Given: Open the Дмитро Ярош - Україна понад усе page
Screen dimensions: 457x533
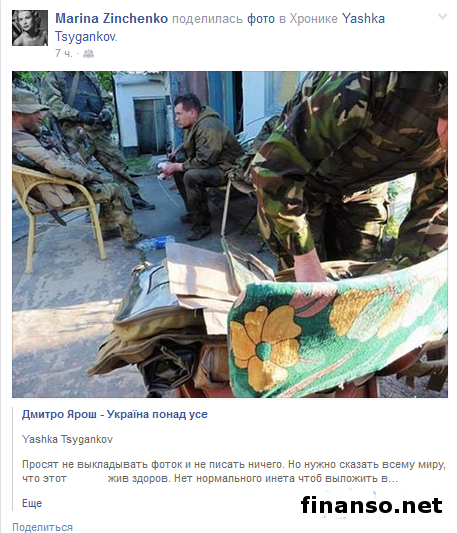Looking at the screenshot, I should pyautogui.click(x=115, y=414).
